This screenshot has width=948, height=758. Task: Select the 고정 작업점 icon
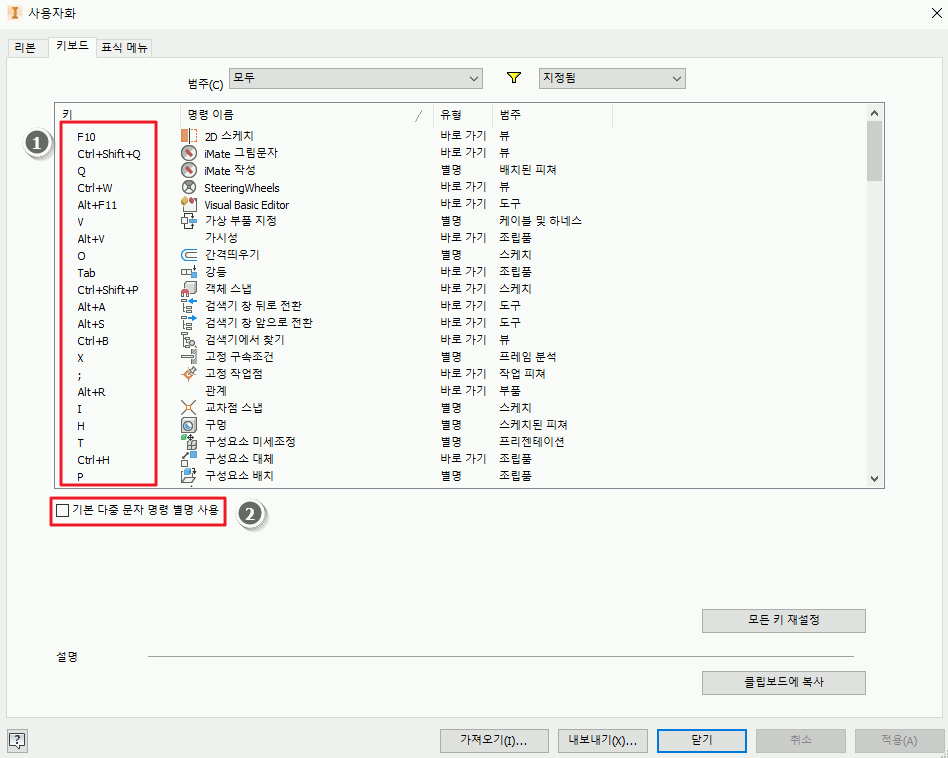click(188, 374)
